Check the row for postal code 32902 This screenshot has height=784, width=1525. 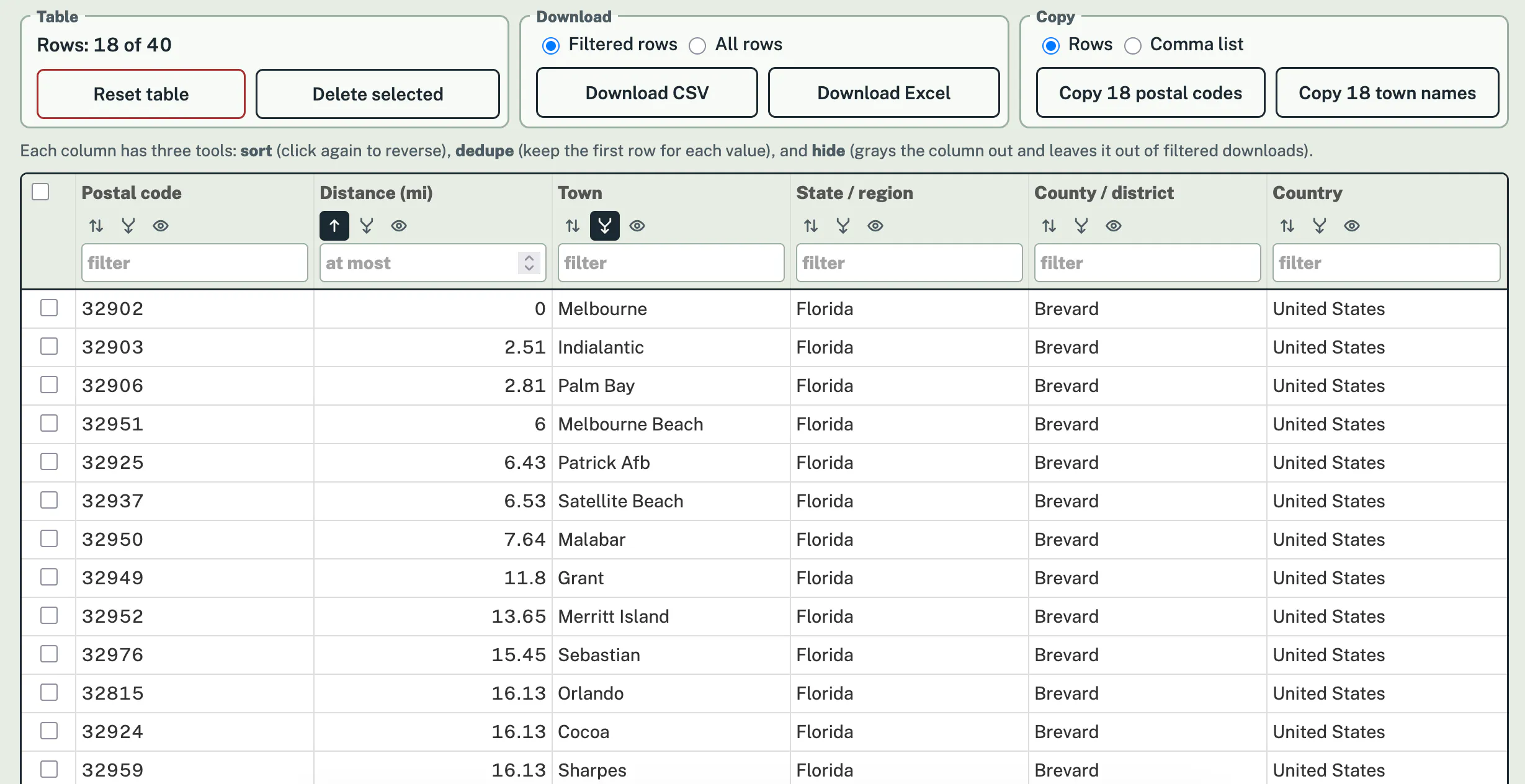49,308
